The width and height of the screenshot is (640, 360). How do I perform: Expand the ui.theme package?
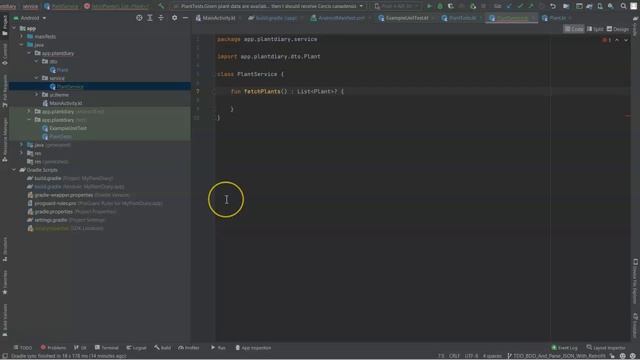(37, 95)
